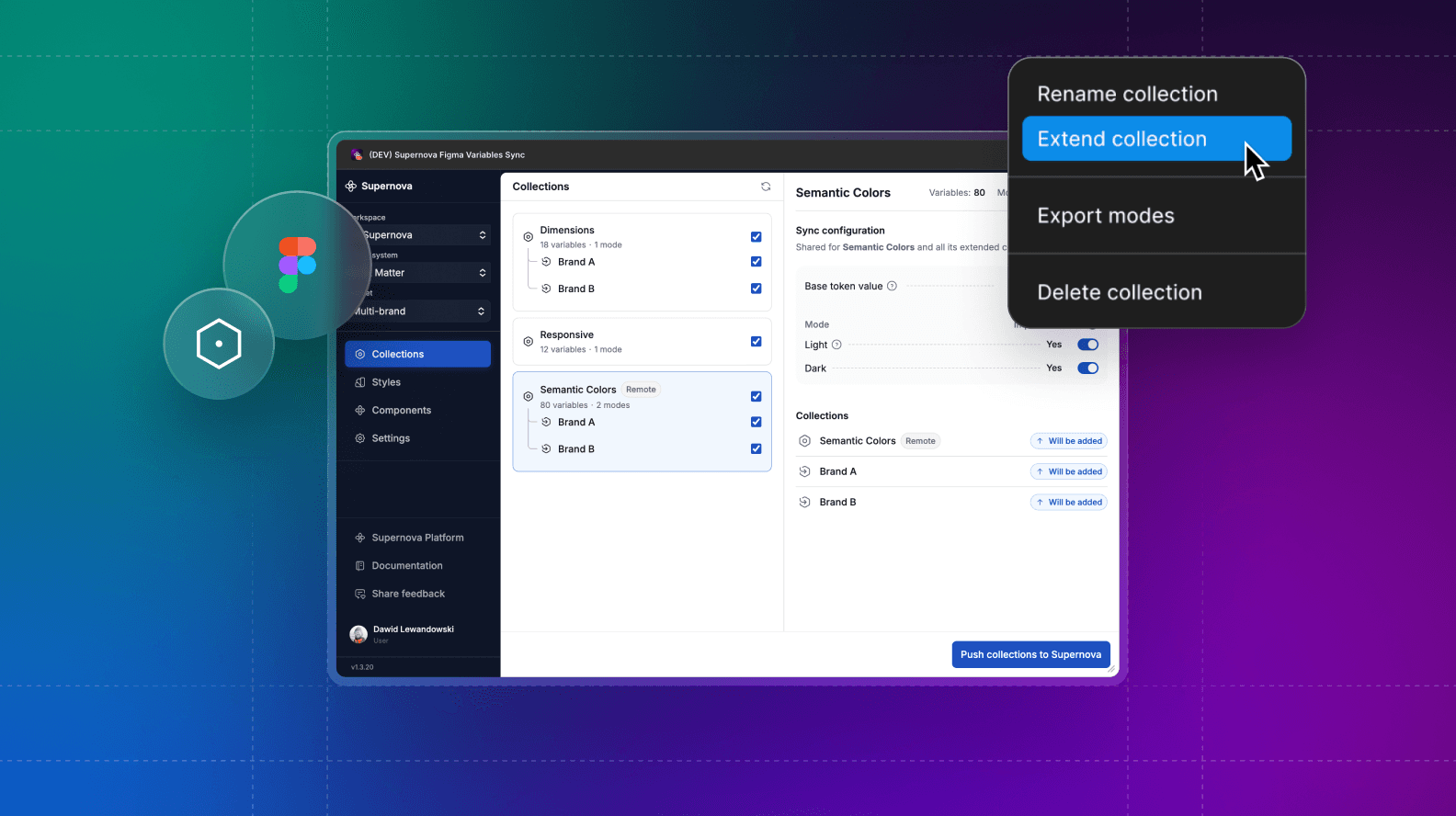Viewport: 1456px width, 816px height.
Task: Click the refresh icon in Collections header
Action: coord(766,187)
